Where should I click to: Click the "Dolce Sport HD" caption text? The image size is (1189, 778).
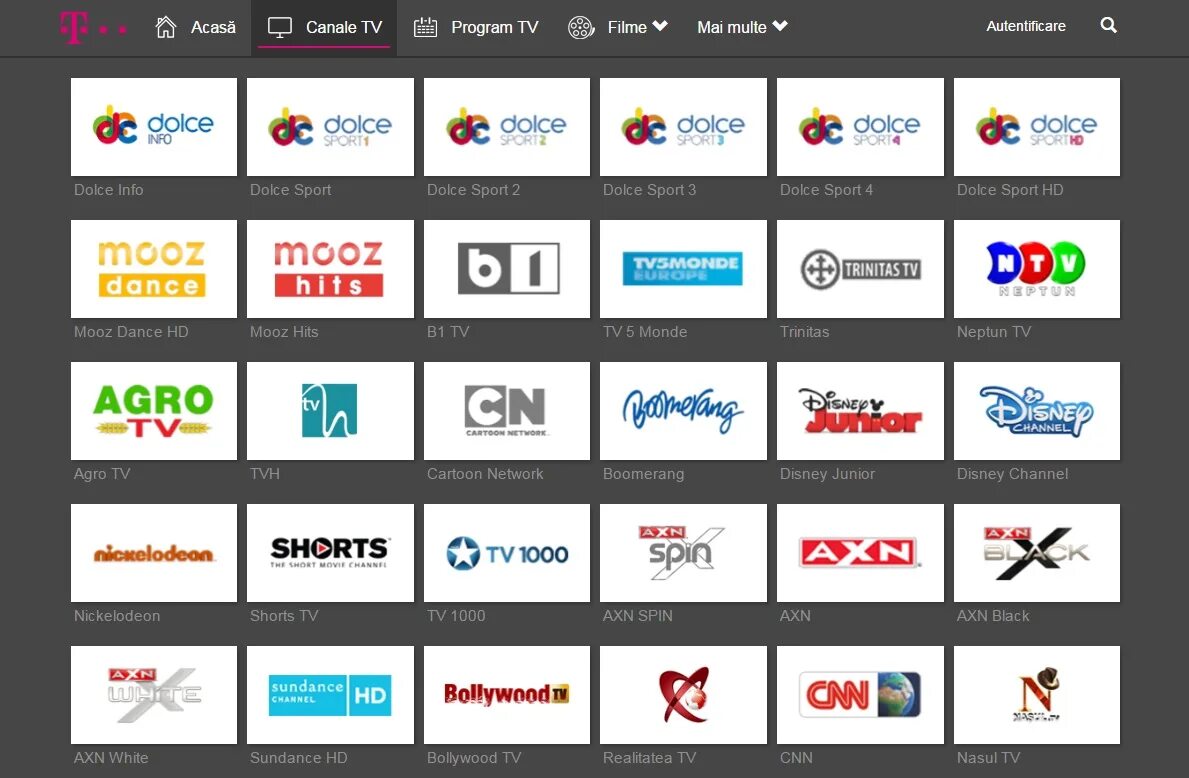click(x=1010, y=190)
